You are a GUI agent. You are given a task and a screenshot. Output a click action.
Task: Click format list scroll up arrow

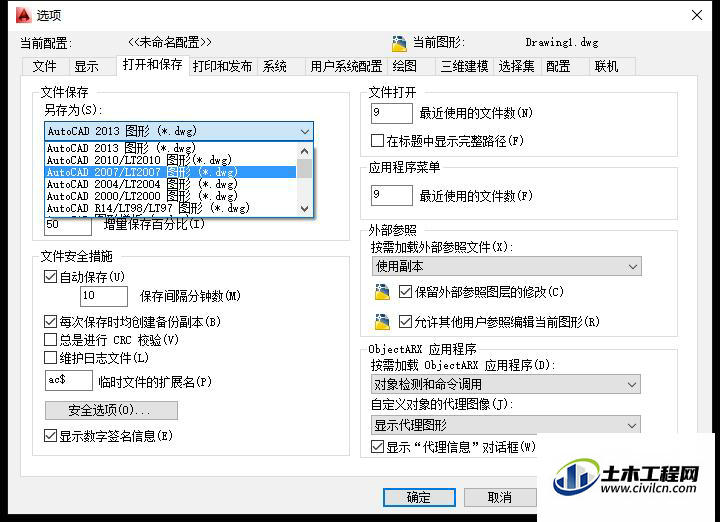point(304,151)
